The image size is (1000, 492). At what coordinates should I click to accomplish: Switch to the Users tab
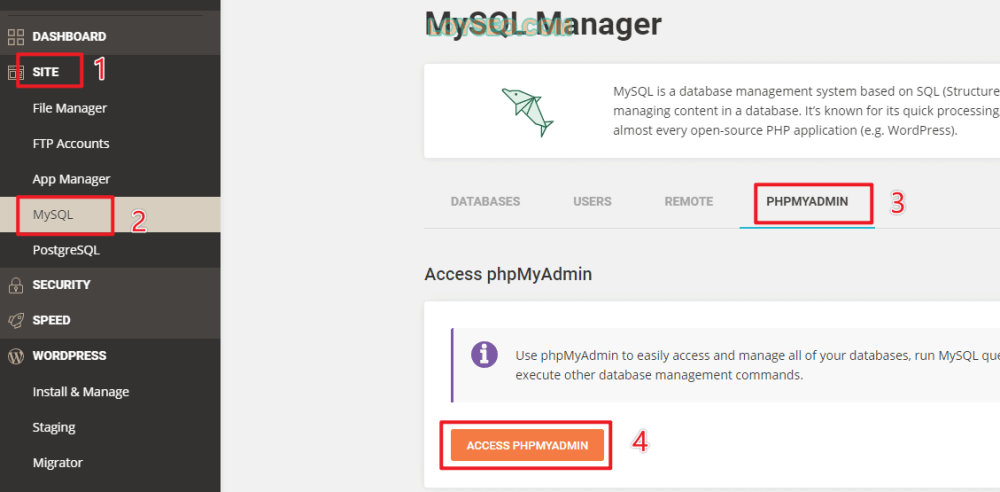tap(592, 202)
